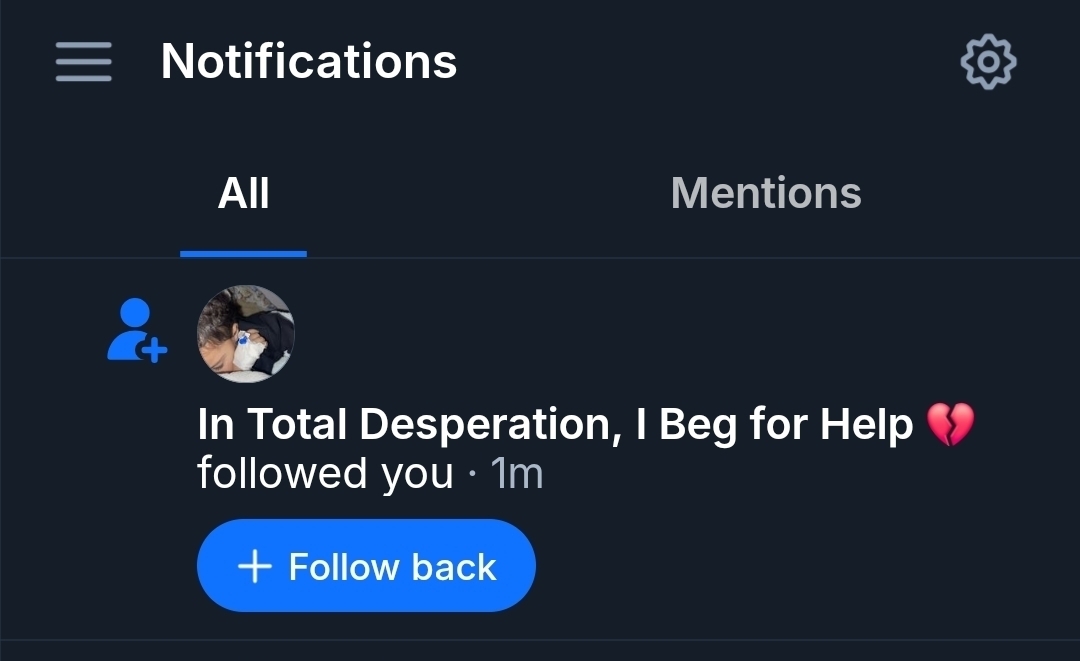1080x661 pixels.
Task: Click the word "Help" in follower name
Action: (x=866, y=425)
